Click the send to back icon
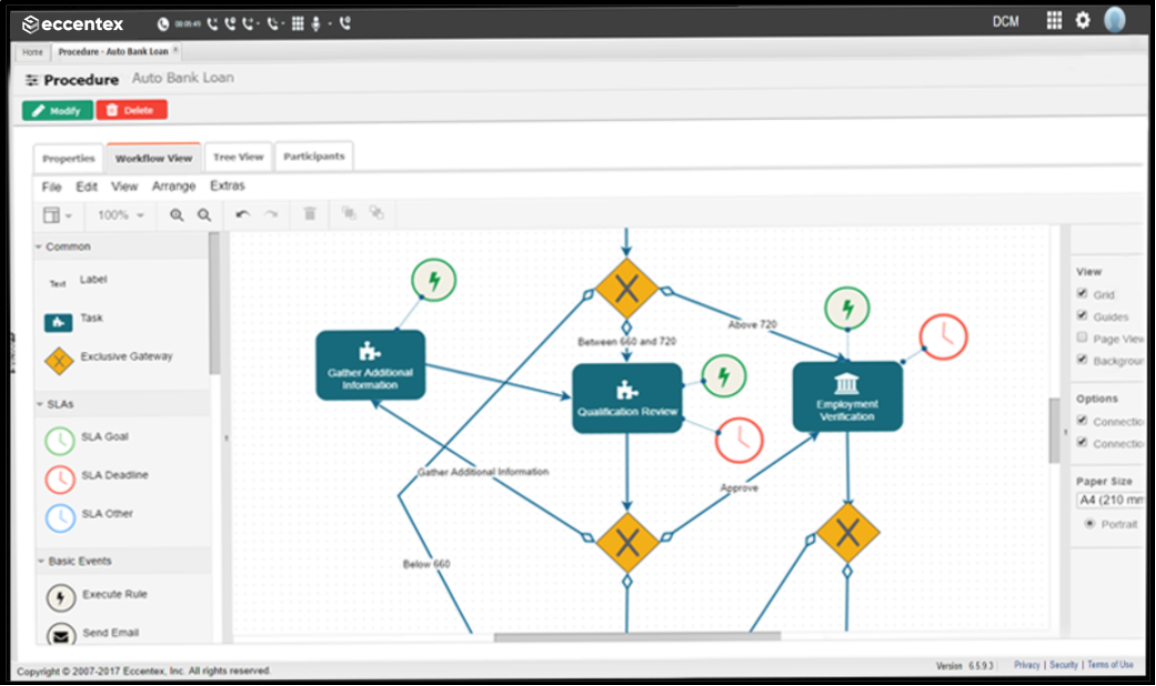This screenshot has height=686, width=1156. click(377, 212)
